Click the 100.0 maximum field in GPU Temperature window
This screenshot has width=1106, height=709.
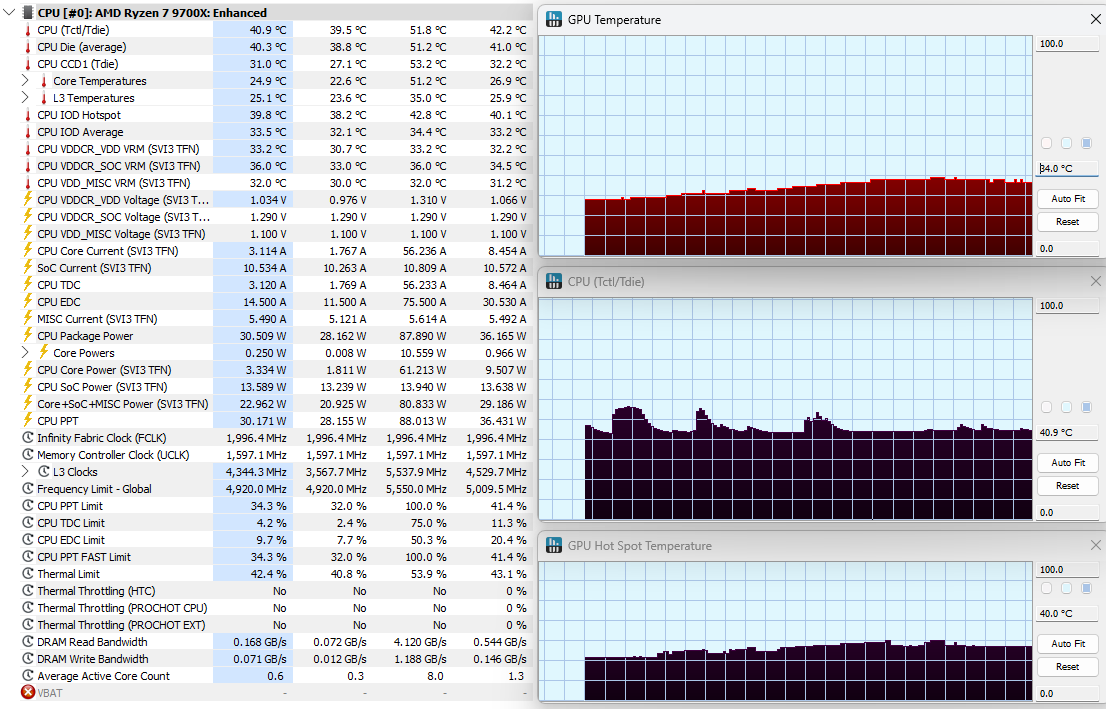[1067, 44]
